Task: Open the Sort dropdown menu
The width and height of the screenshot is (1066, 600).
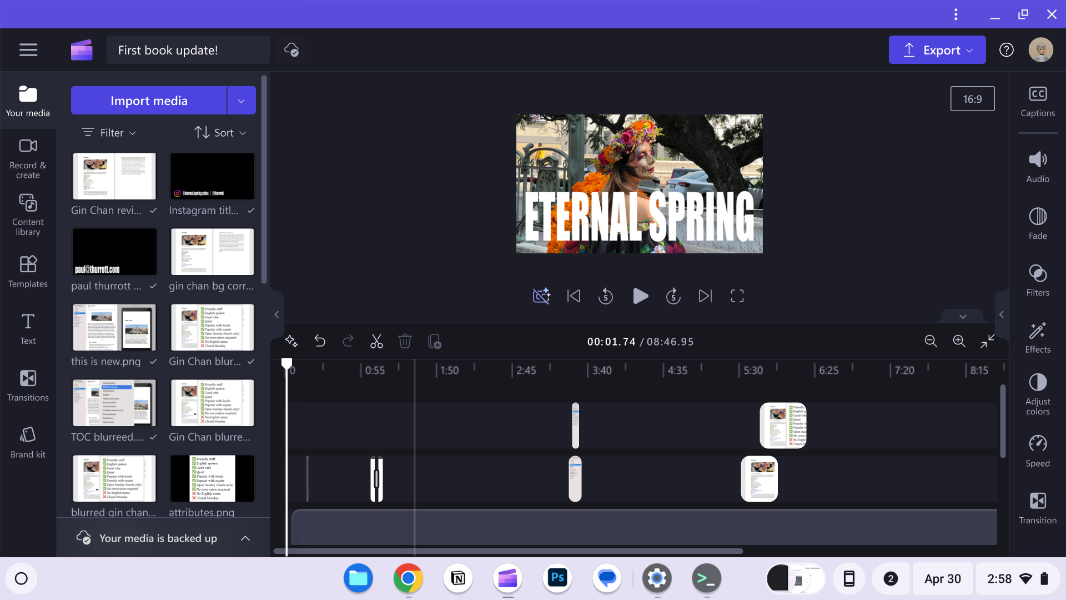Action: [x=220, y=132]
